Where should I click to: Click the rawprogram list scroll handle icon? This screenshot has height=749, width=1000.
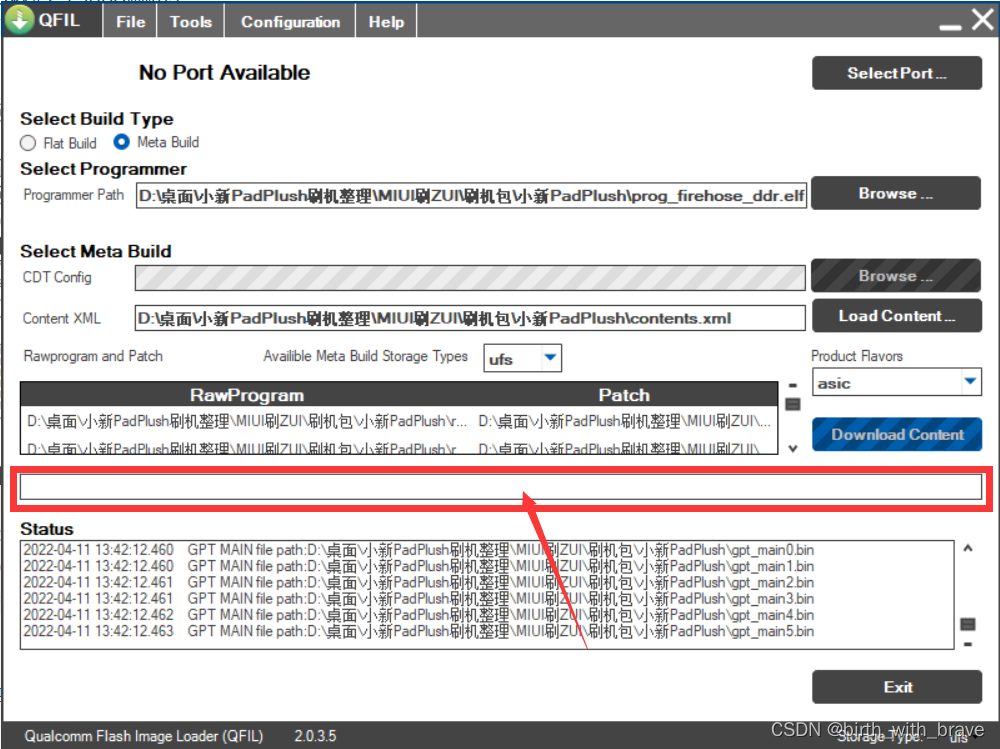793,404
